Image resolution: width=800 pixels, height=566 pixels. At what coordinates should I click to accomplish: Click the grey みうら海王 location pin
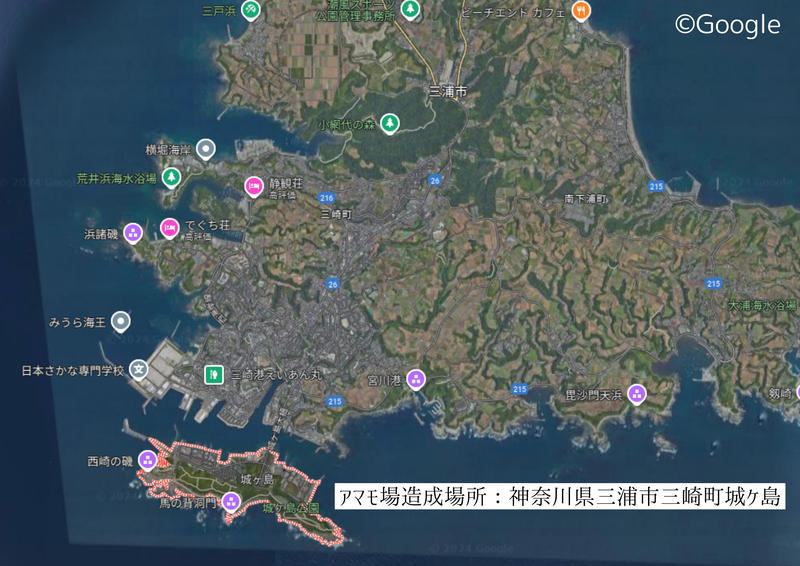[120, 322]
